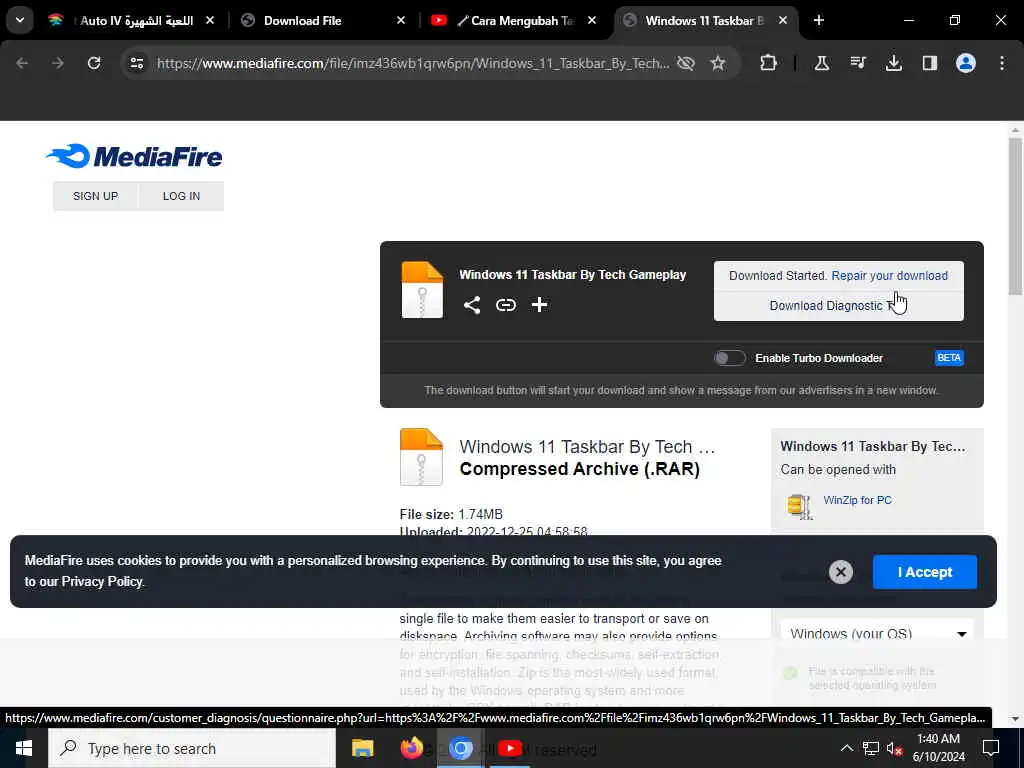Open the notification center icon
Image resolution: width=1024 pixels, height=768 pixels.
(x=991, y=748)
